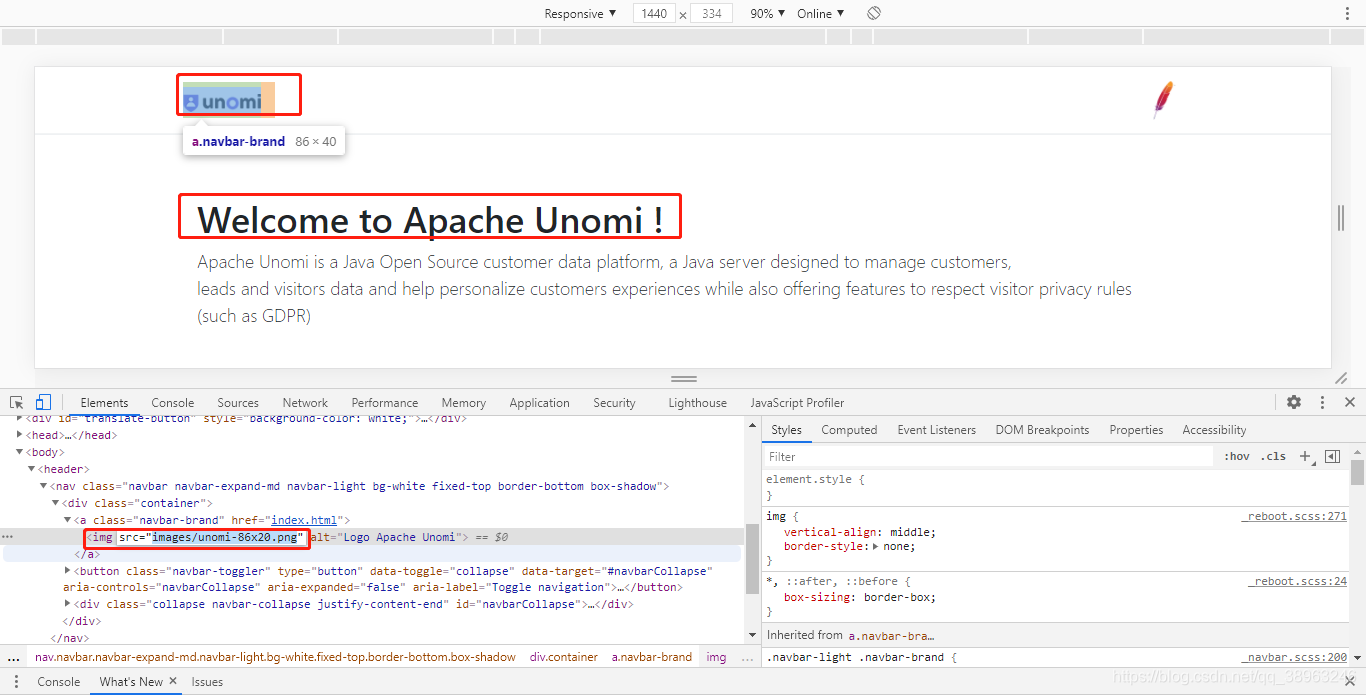Expand the navbarCollapse div node

pyautogui.click(x=68, y=604)
